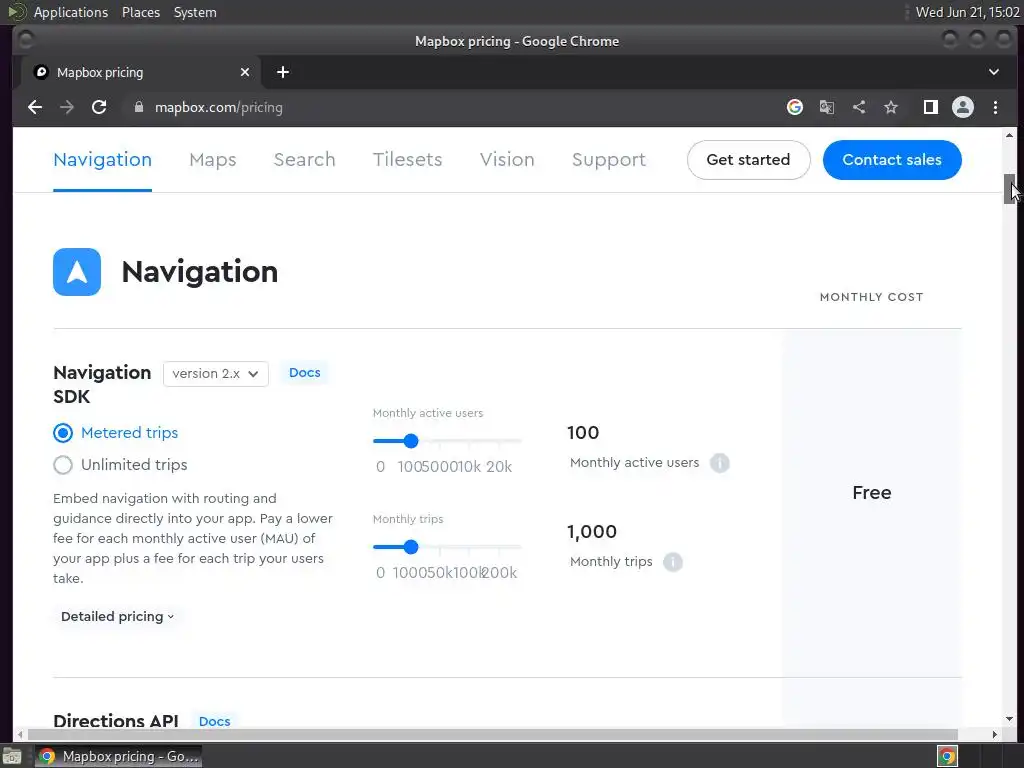Image resolution: width=1024 pixels, height=768 pixels.
Task: Switch to the Support pricing tab
Action: pos(609,160)
